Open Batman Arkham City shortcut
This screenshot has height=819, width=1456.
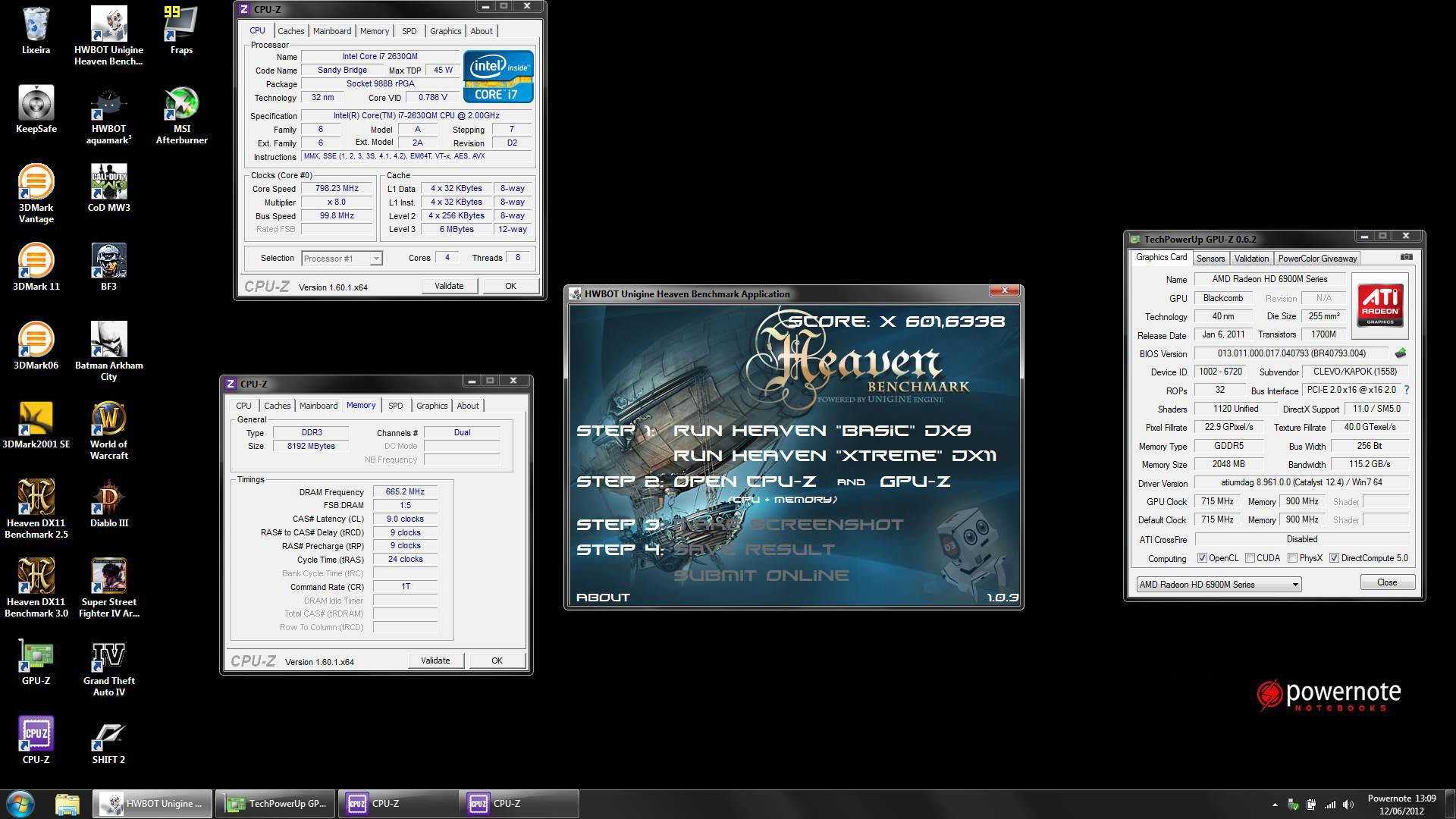click(108, 352)
